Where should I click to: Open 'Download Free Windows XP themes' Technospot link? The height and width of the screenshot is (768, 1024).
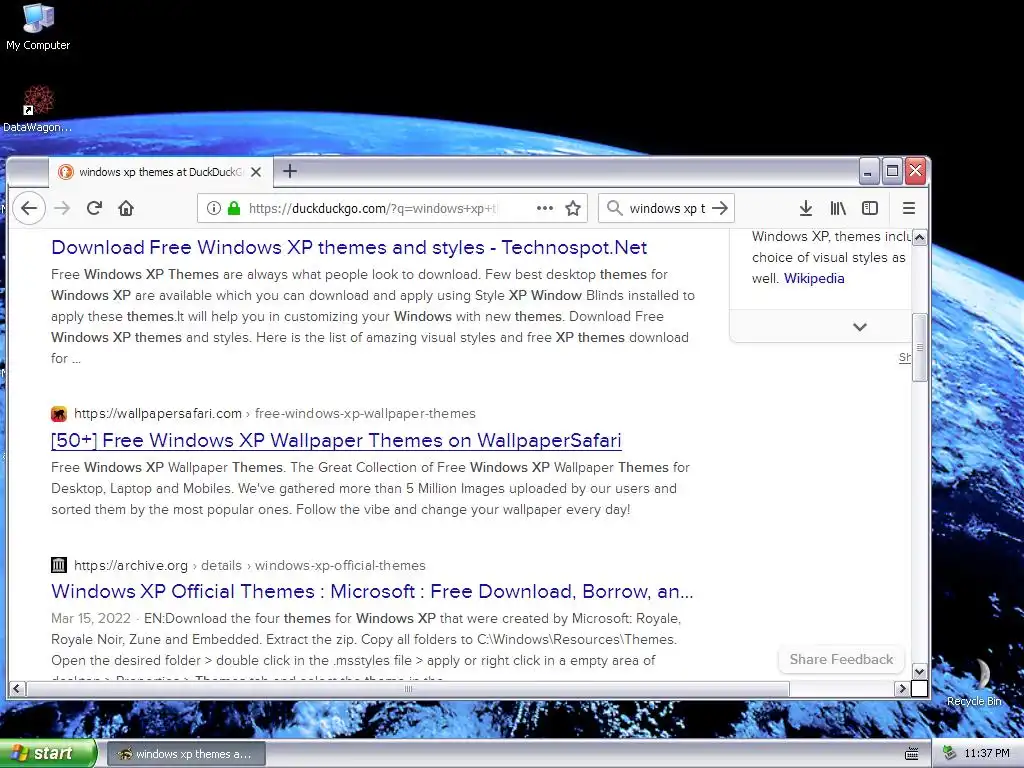tap(349, 248)
